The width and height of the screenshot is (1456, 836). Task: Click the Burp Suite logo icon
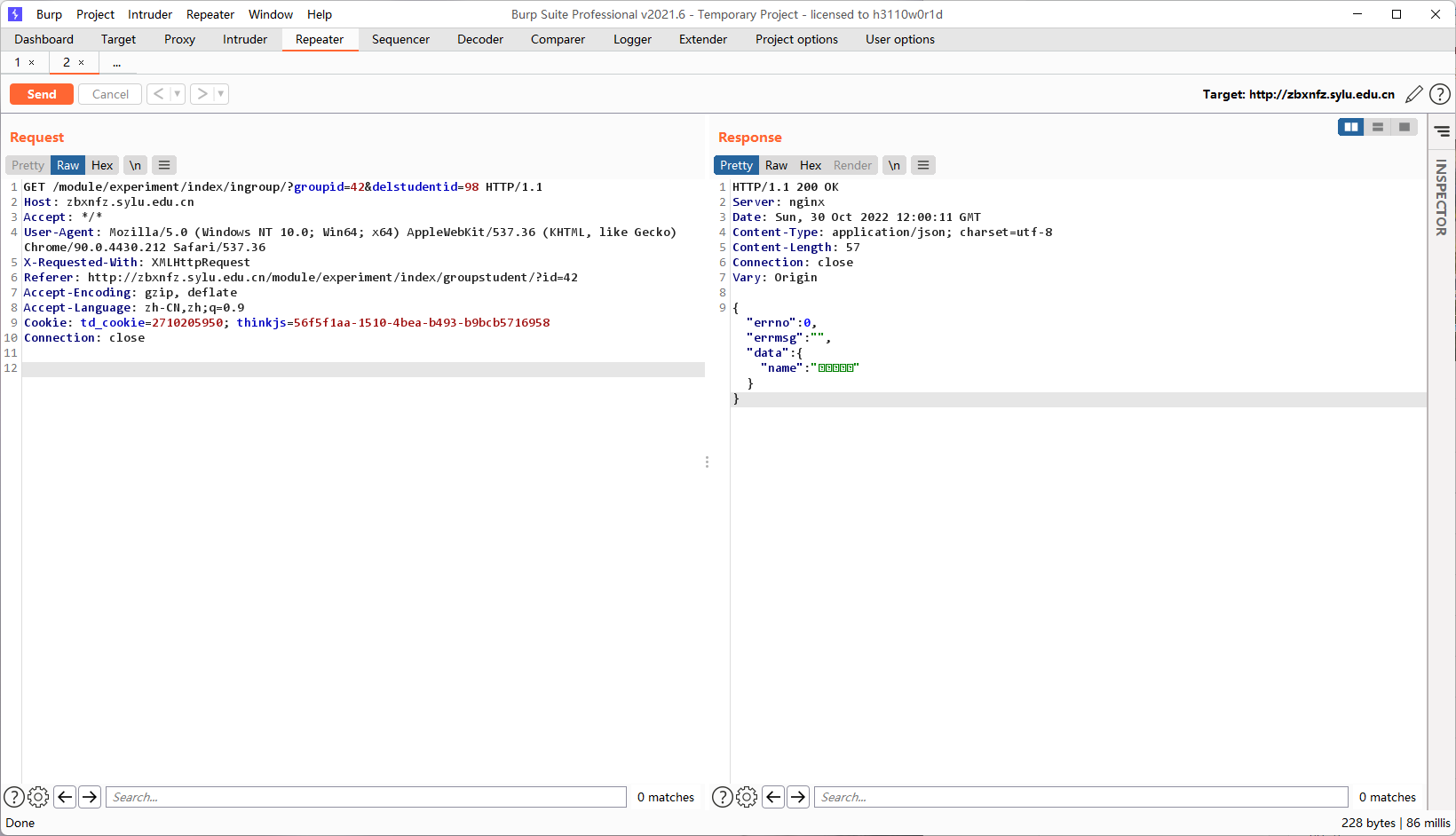15,14
